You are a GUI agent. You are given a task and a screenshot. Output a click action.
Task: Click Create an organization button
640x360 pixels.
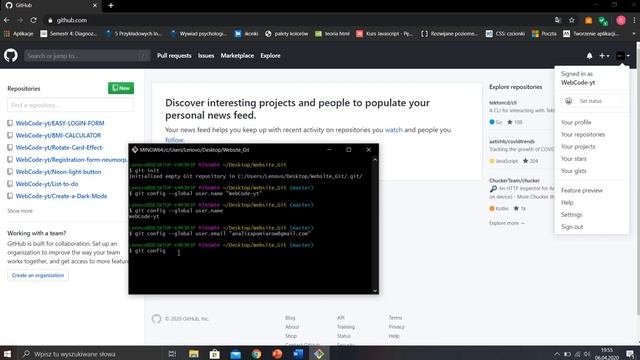point(38,275)
